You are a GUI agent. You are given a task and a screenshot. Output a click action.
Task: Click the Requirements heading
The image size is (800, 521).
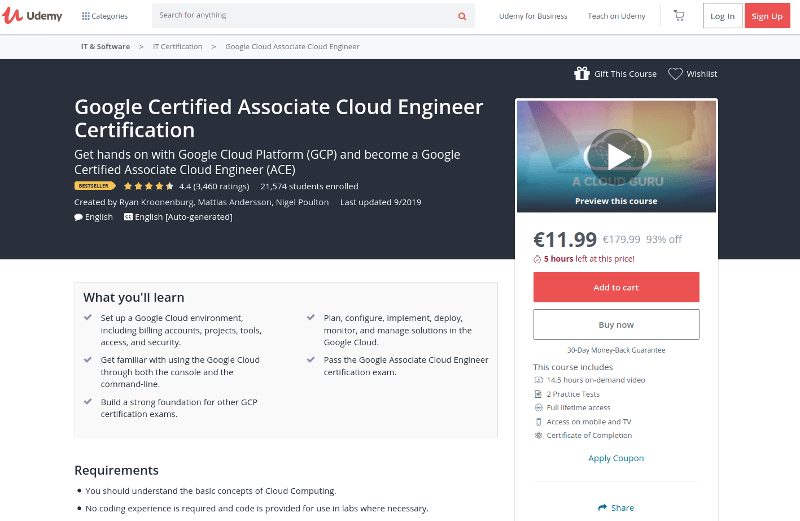pyautogui.click(x=116, y=470)
